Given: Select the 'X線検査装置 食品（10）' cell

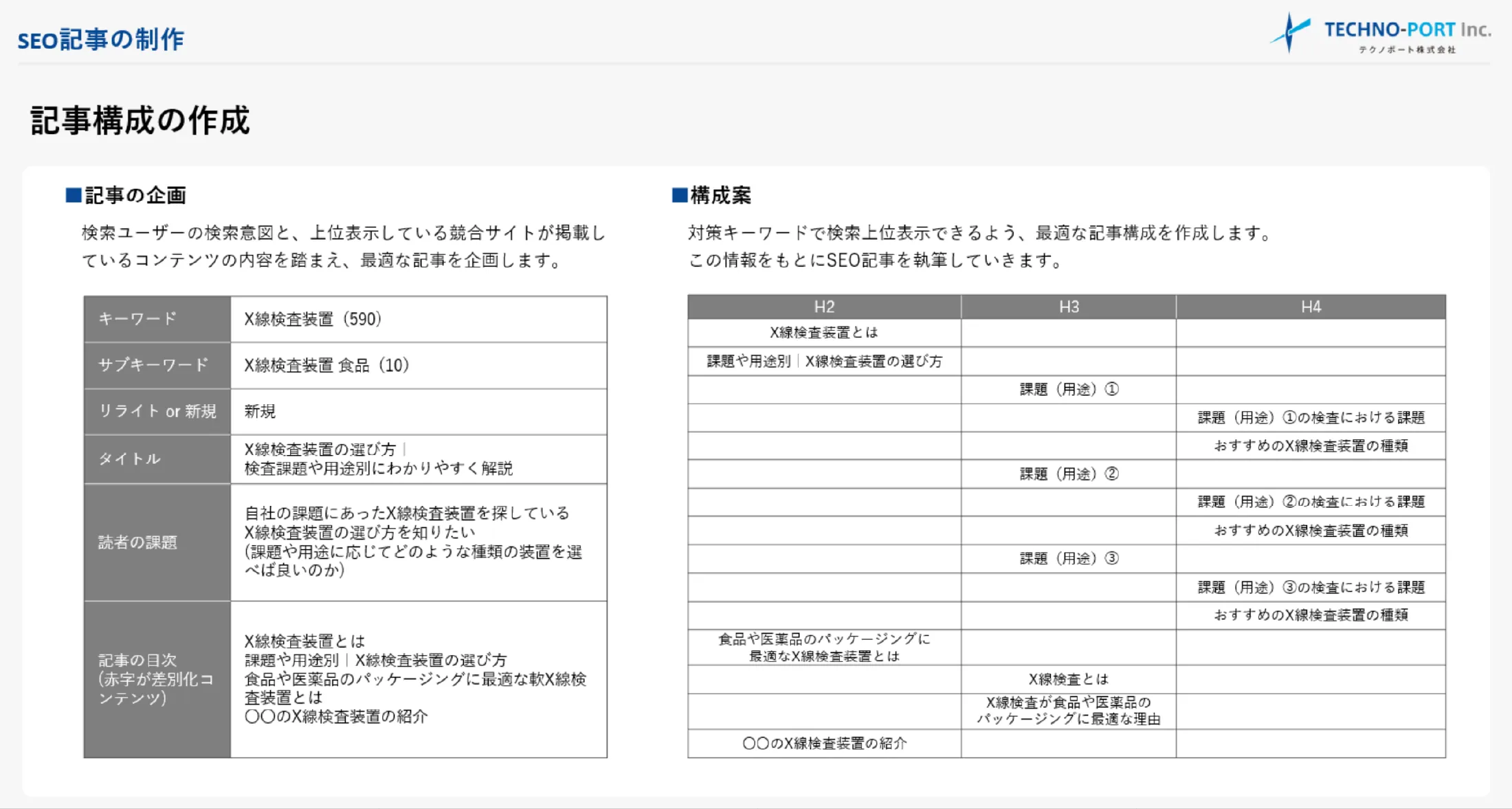Looking at the screenshot, I should pos(419,365).
